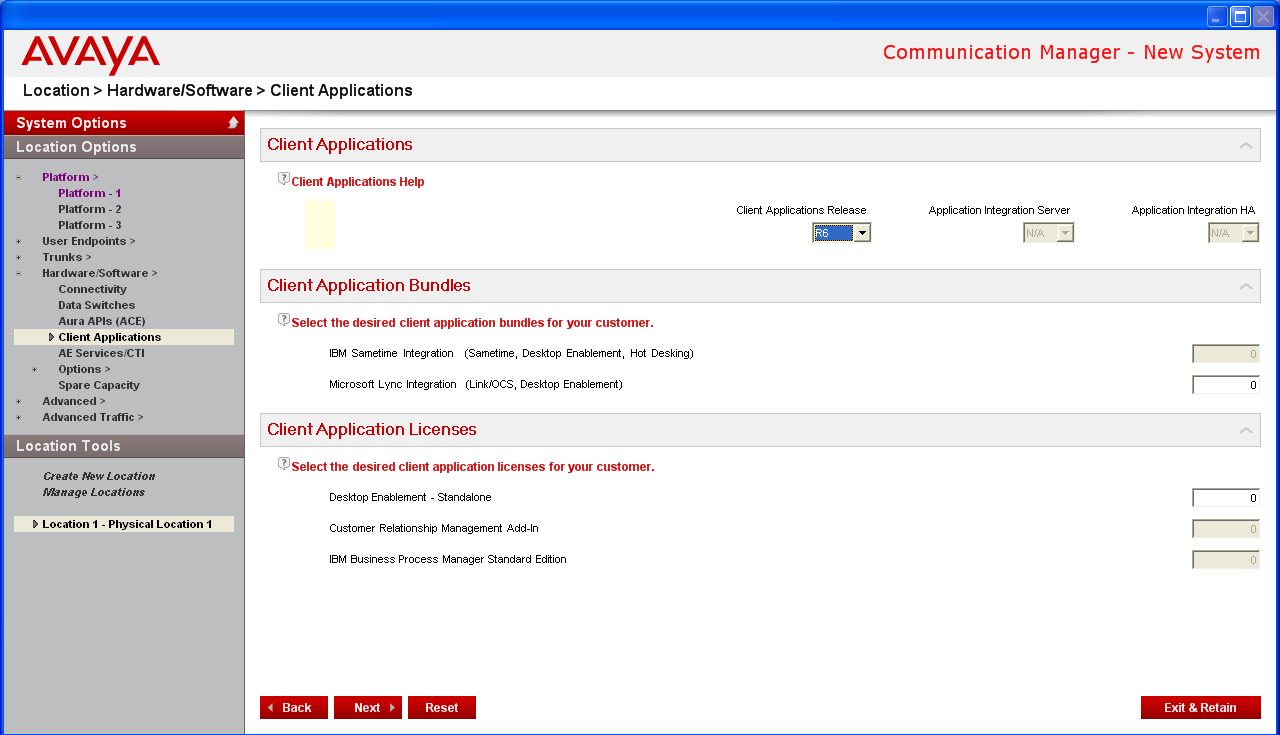
Task: Collapse Client Application Licenses section chevron
Action: [1246, 431]
